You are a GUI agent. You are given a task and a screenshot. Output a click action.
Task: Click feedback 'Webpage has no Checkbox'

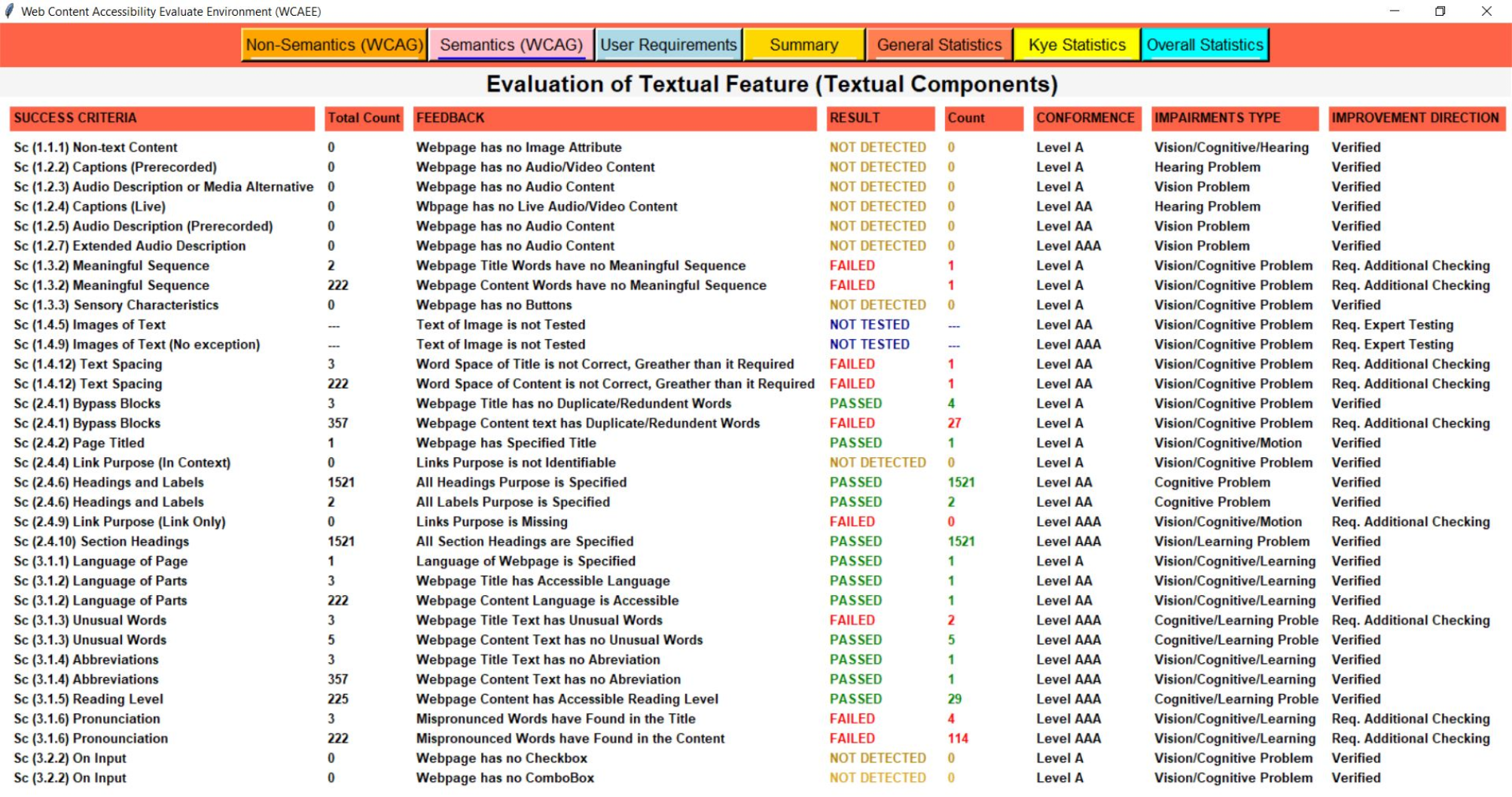coord(501,758)
